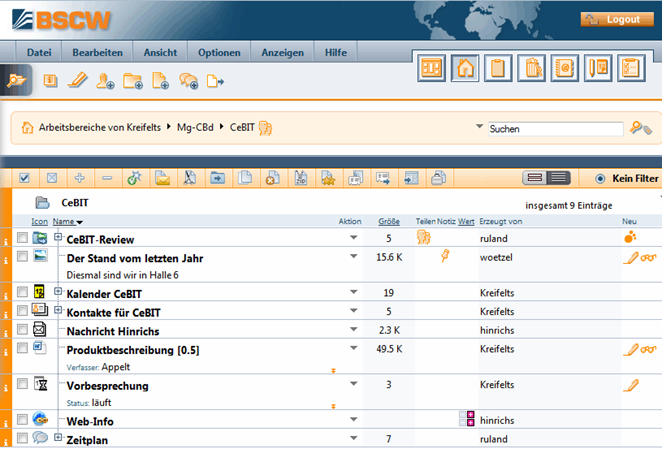The width and height of the screenshot is (662, 449).
Task: Open the Vorbesprechung entry link
Action: (x=108, y=386)
